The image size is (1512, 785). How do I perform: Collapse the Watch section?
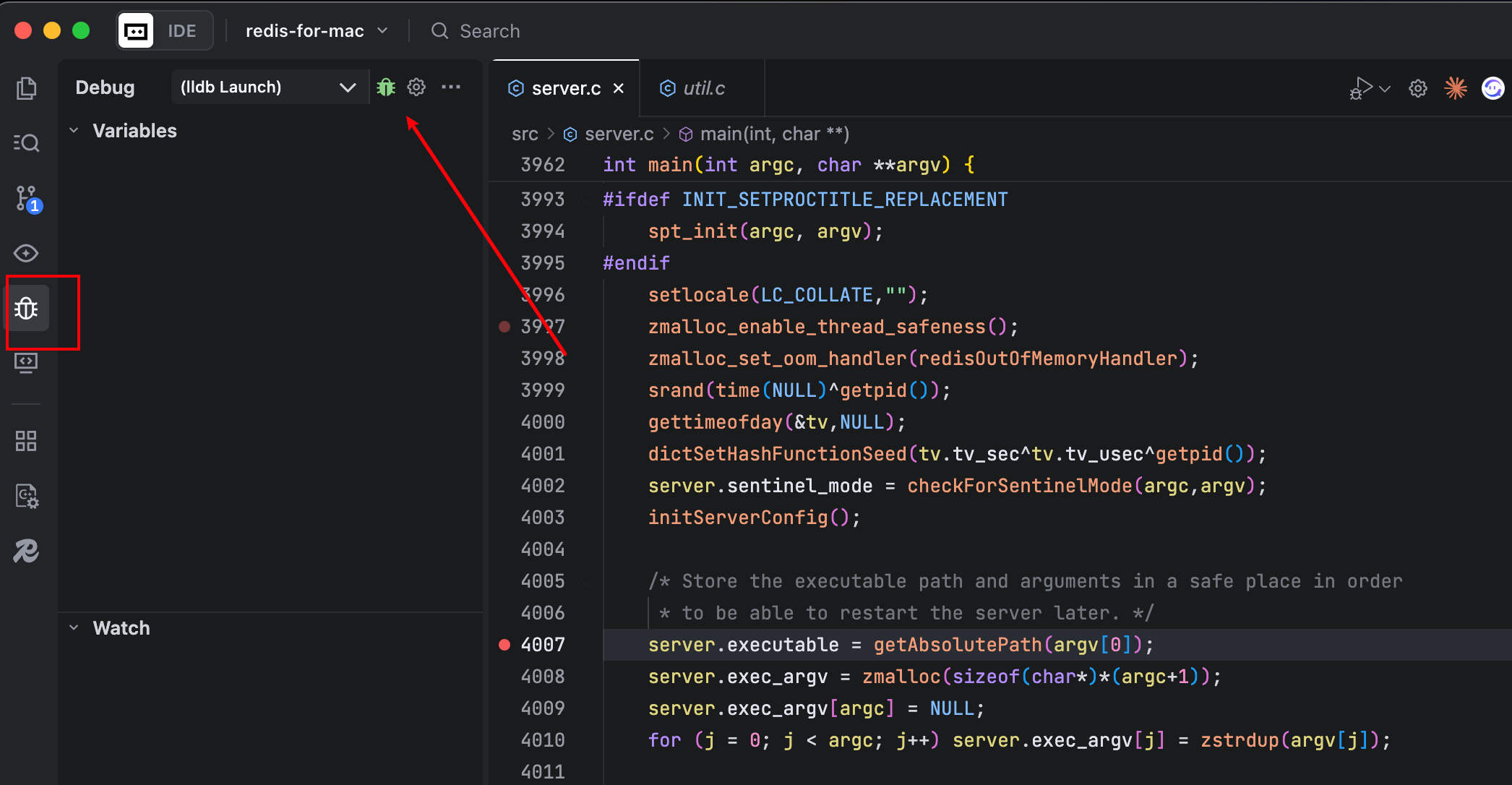coord(74,628)
